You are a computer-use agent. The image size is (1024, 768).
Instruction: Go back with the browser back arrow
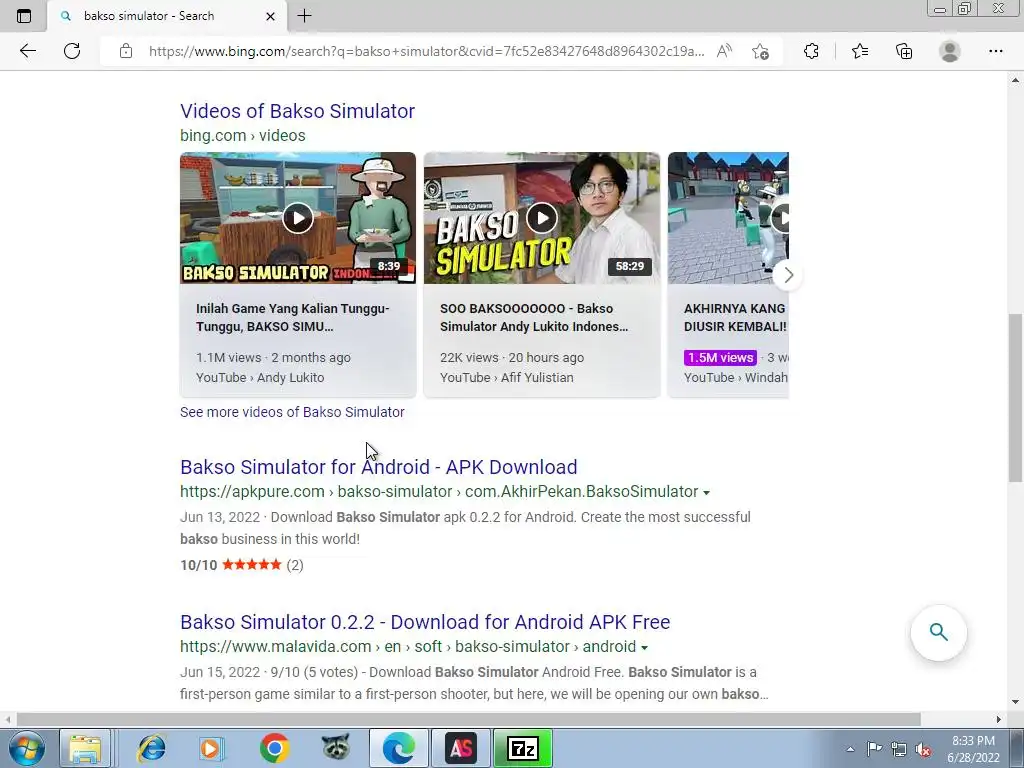(x=27, y=51)
